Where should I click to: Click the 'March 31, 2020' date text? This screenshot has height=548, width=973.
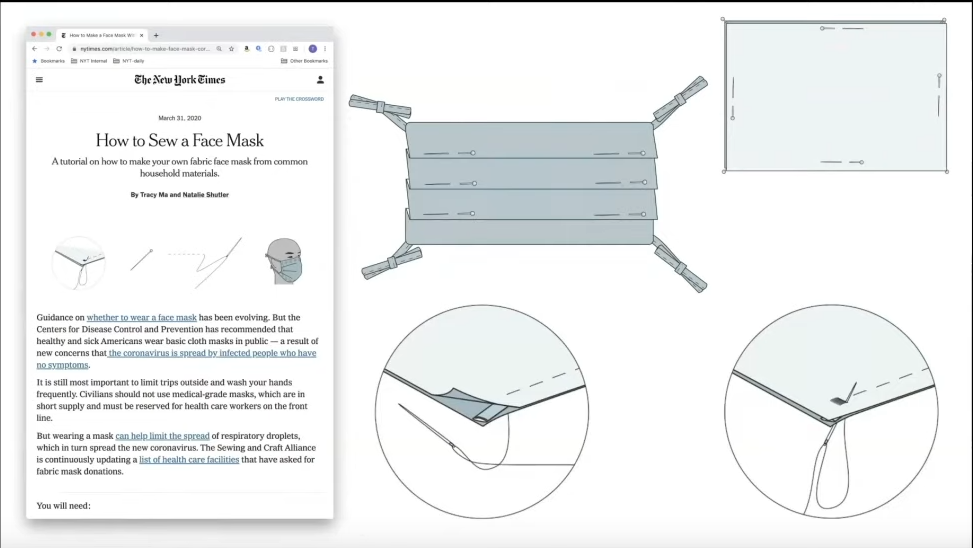click(180, 118)
